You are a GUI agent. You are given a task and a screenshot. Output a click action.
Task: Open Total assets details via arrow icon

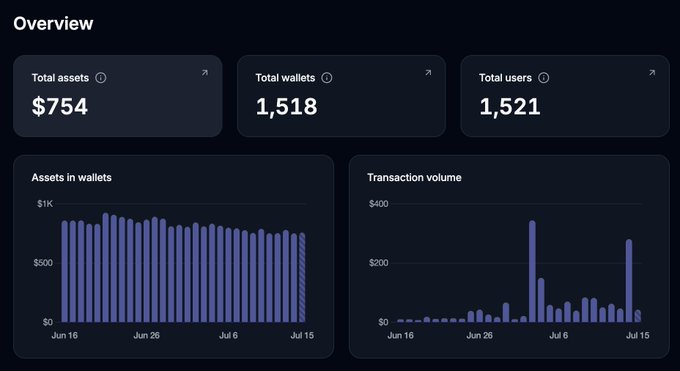point(205,73)
